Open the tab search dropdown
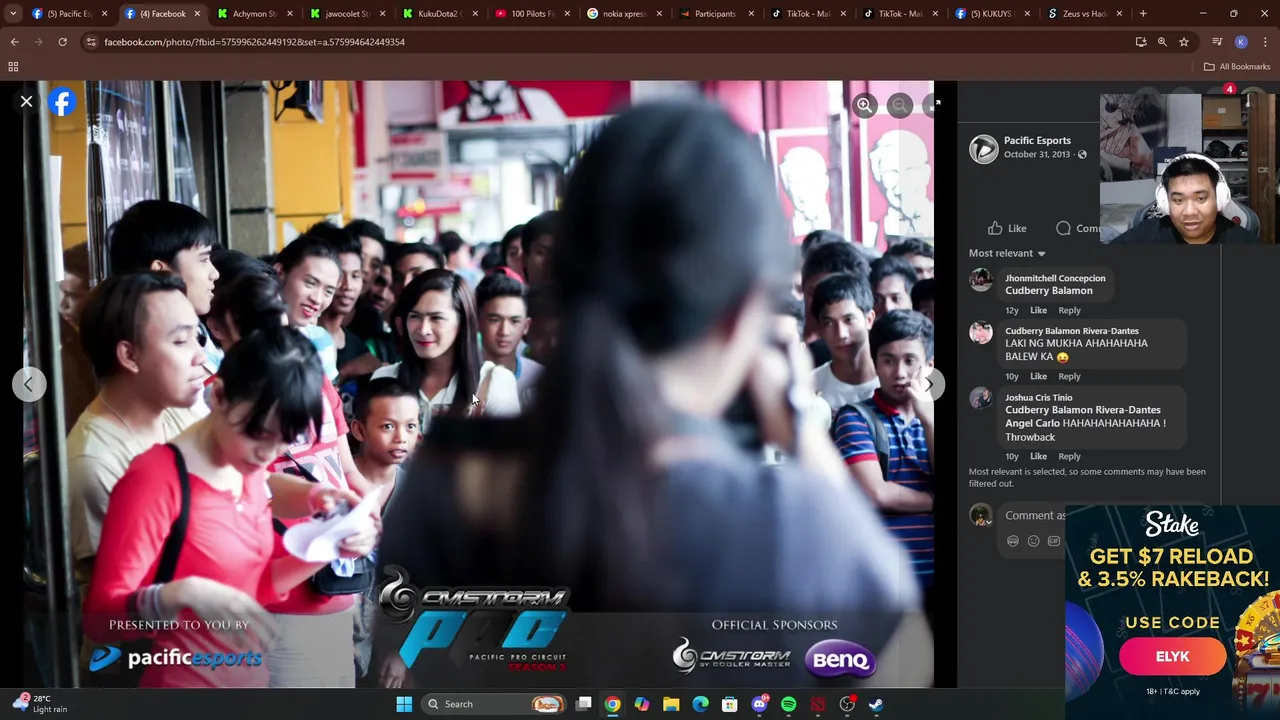 13,14
